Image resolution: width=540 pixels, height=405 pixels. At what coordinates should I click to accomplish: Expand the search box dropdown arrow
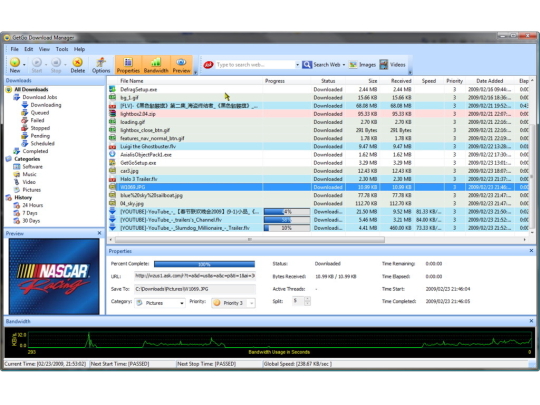(x=297, y=65)
